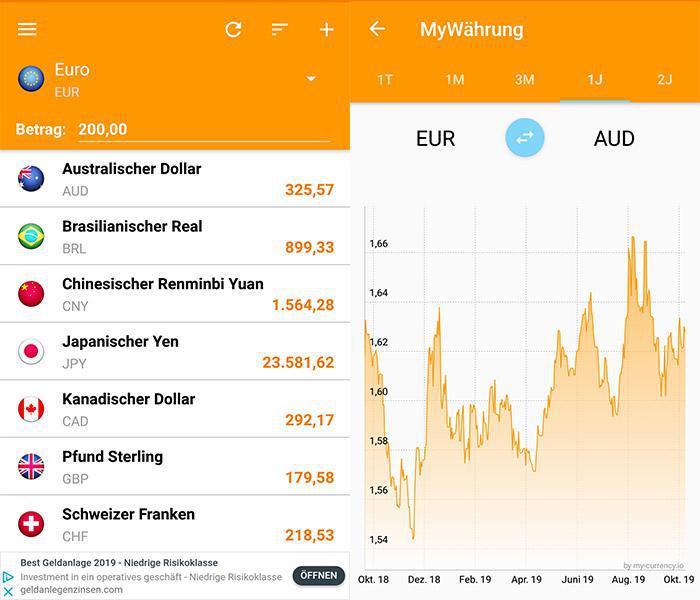Tap the Brazilian flag icon

click(31, 236)
